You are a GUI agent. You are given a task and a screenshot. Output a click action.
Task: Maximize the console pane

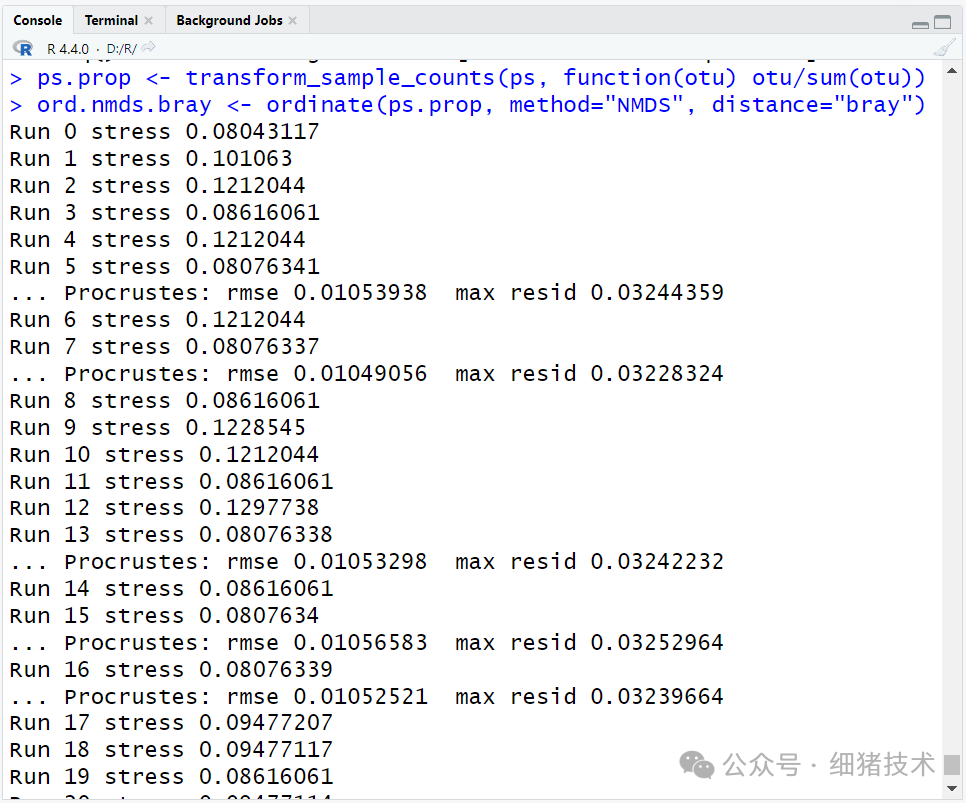coord(943,22)
